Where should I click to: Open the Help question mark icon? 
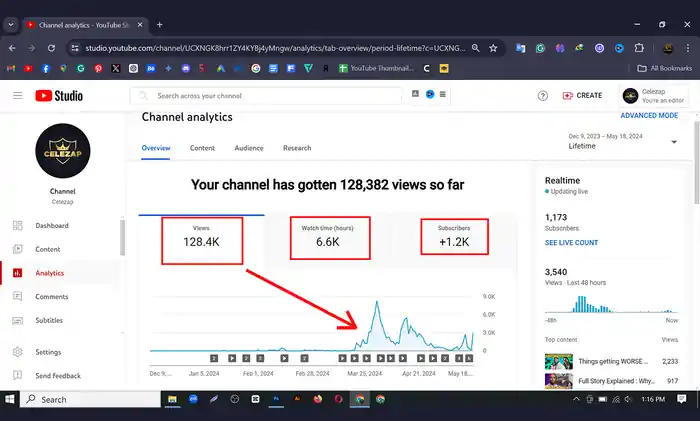[542, 96]
